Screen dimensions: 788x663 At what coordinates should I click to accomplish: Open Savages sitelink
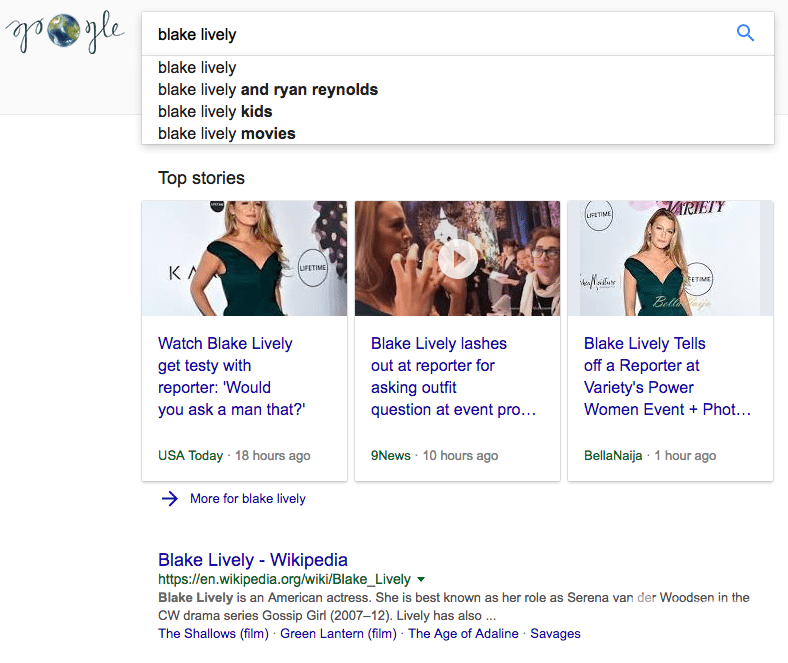(555, 634)
